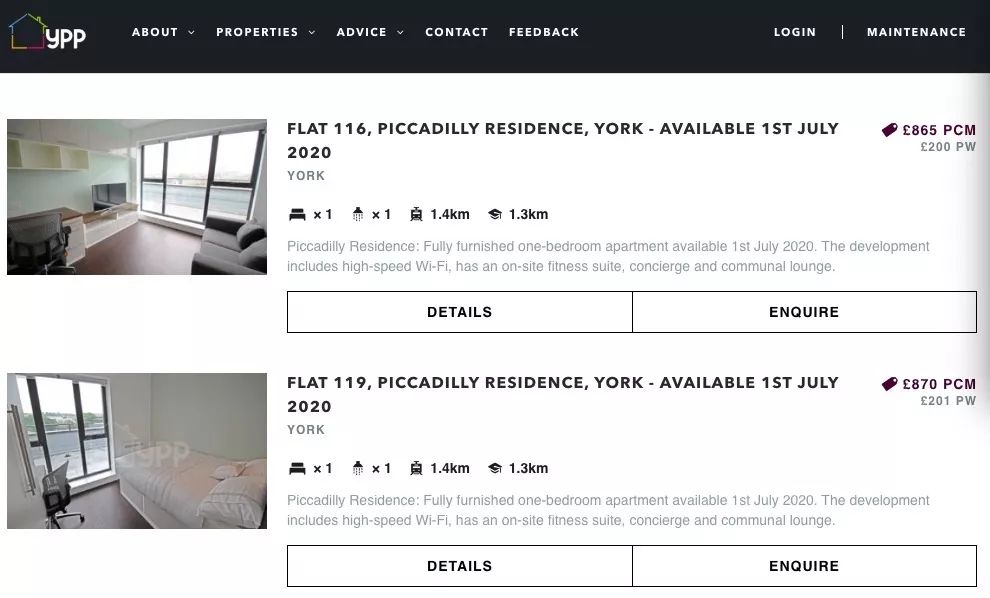The width and height of the screenshot is (990, 598).
Task: Click the graduation cap icon for Flat 116
Action: click(x=494, y=215)
